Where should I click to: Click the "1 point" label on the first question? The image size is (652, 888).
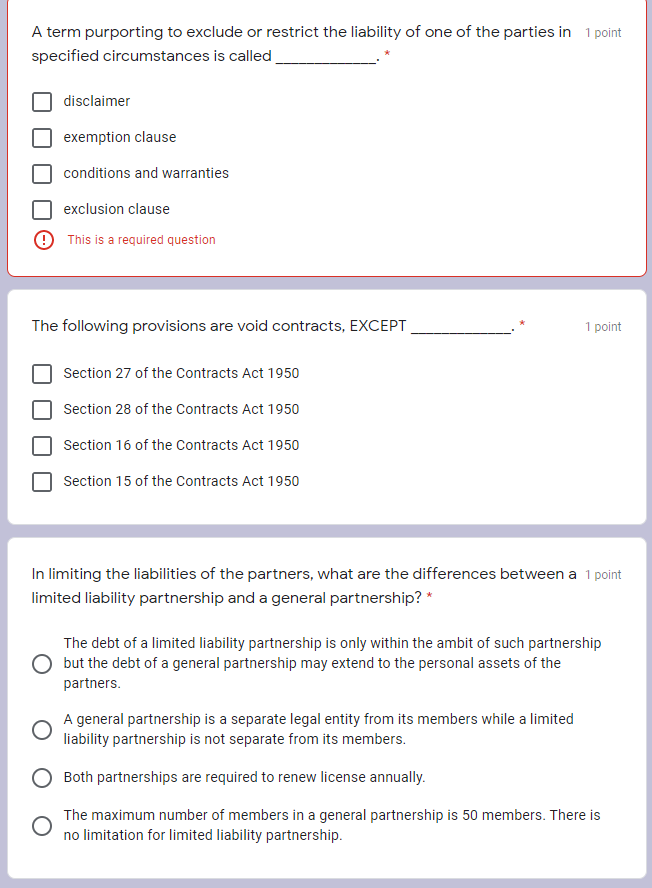coord(602,32)
